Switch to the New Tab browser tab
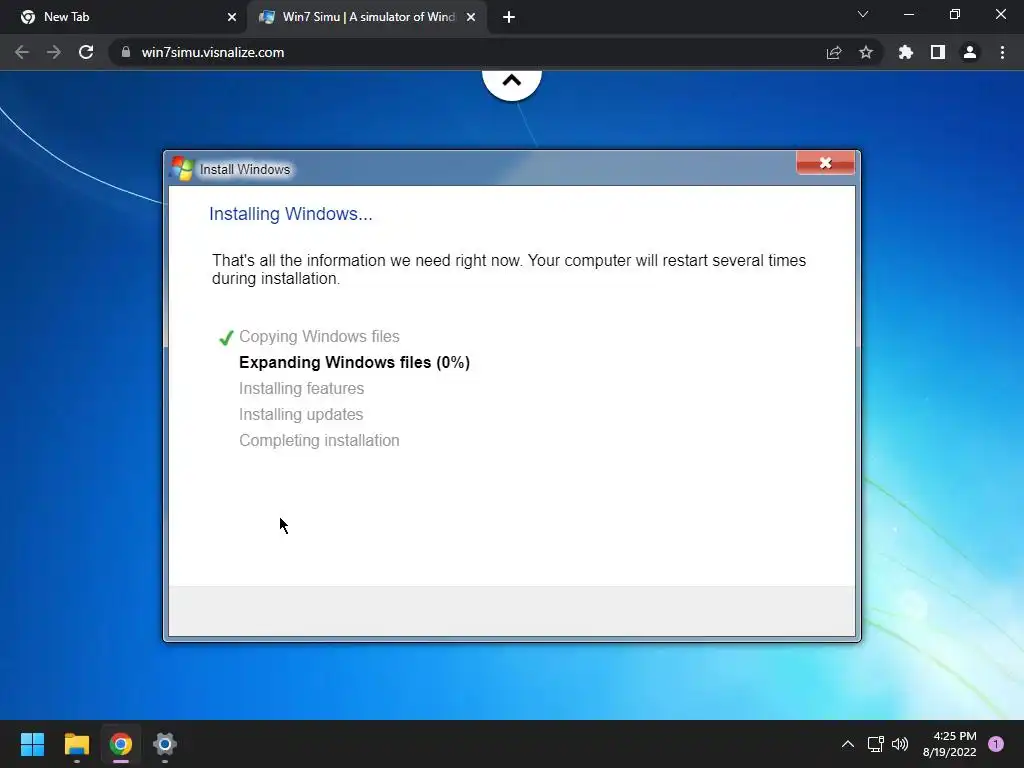The height and width of the screenshot is (768, 1024). coord(124,17)
